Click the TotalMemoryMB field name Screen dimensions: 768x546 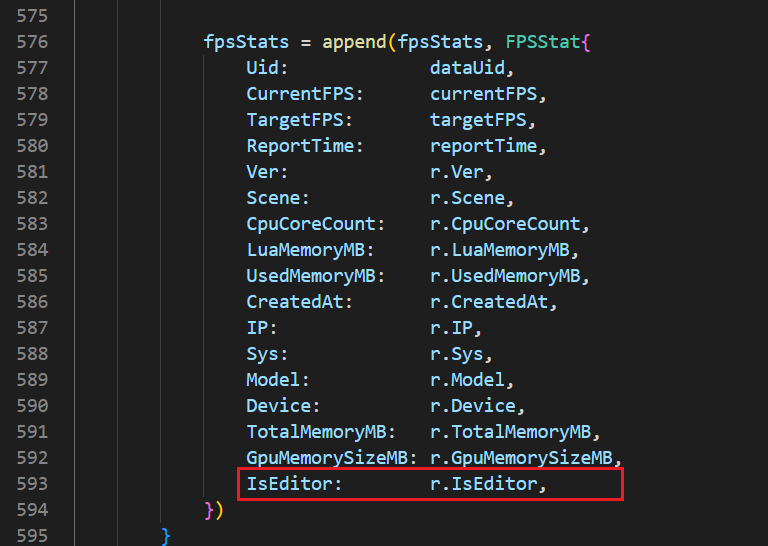[x=316, y=432]
